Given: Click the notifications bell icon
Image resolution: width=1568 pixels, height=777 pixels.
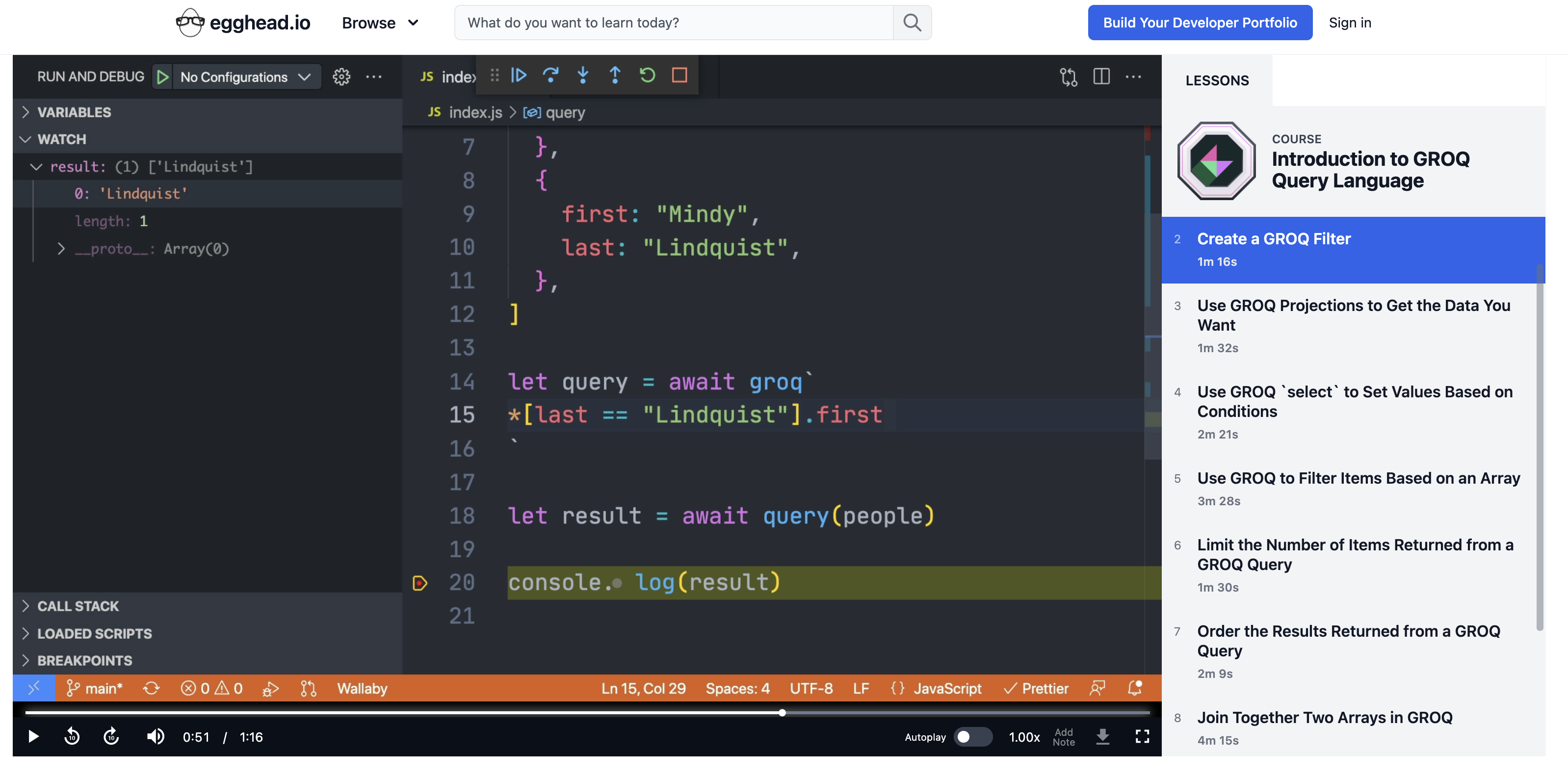Looking at the screenshot, I should click(1135, 688).
